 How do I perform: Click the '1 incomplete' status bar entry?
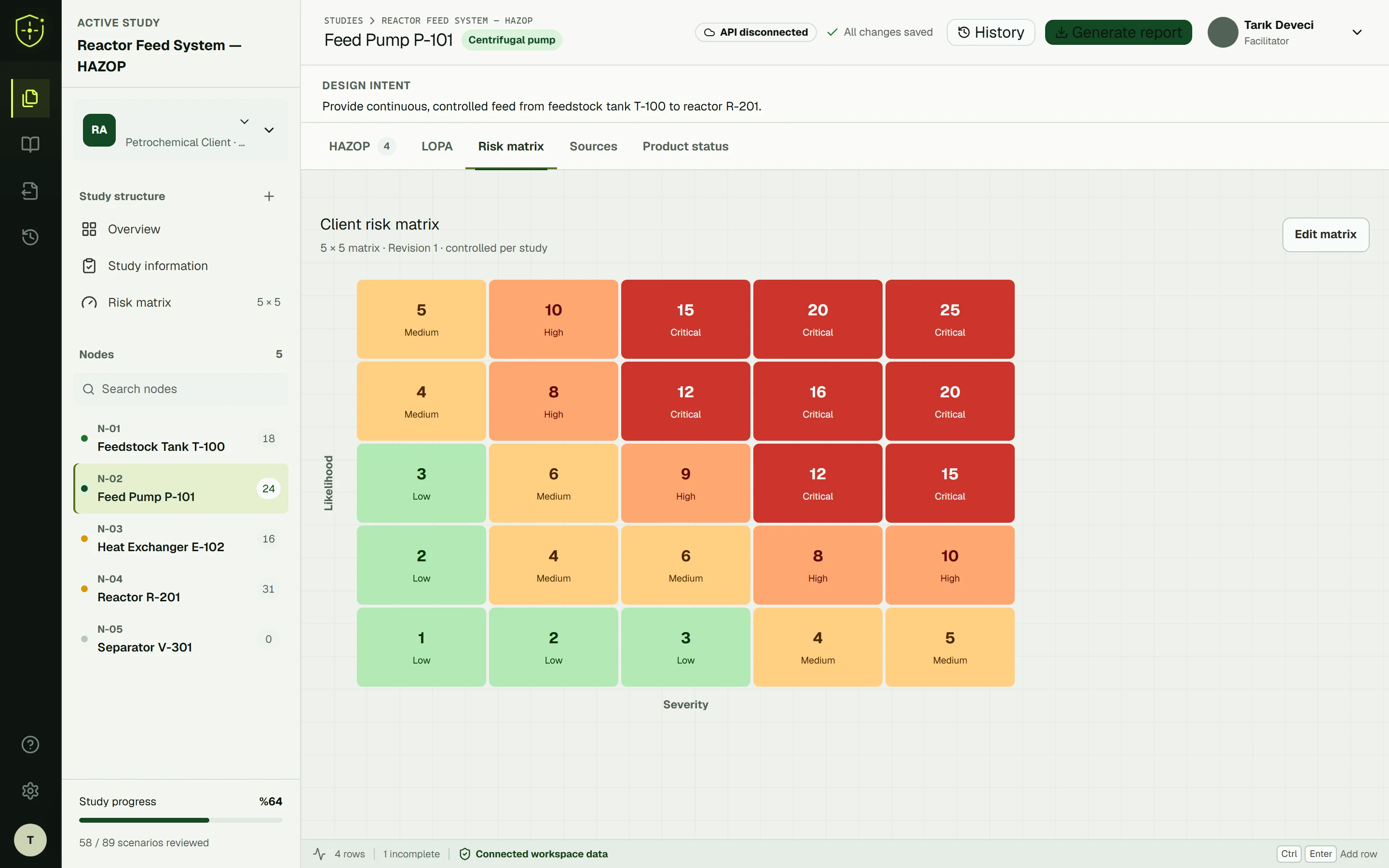(x=411, y=854)
